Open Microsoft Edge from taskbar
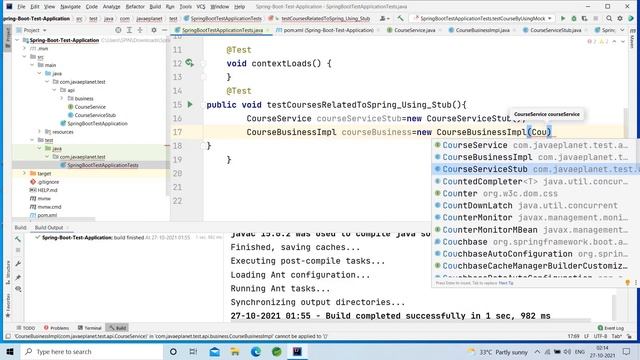Viewport: 640px width, 360px height. pos(256,351)
